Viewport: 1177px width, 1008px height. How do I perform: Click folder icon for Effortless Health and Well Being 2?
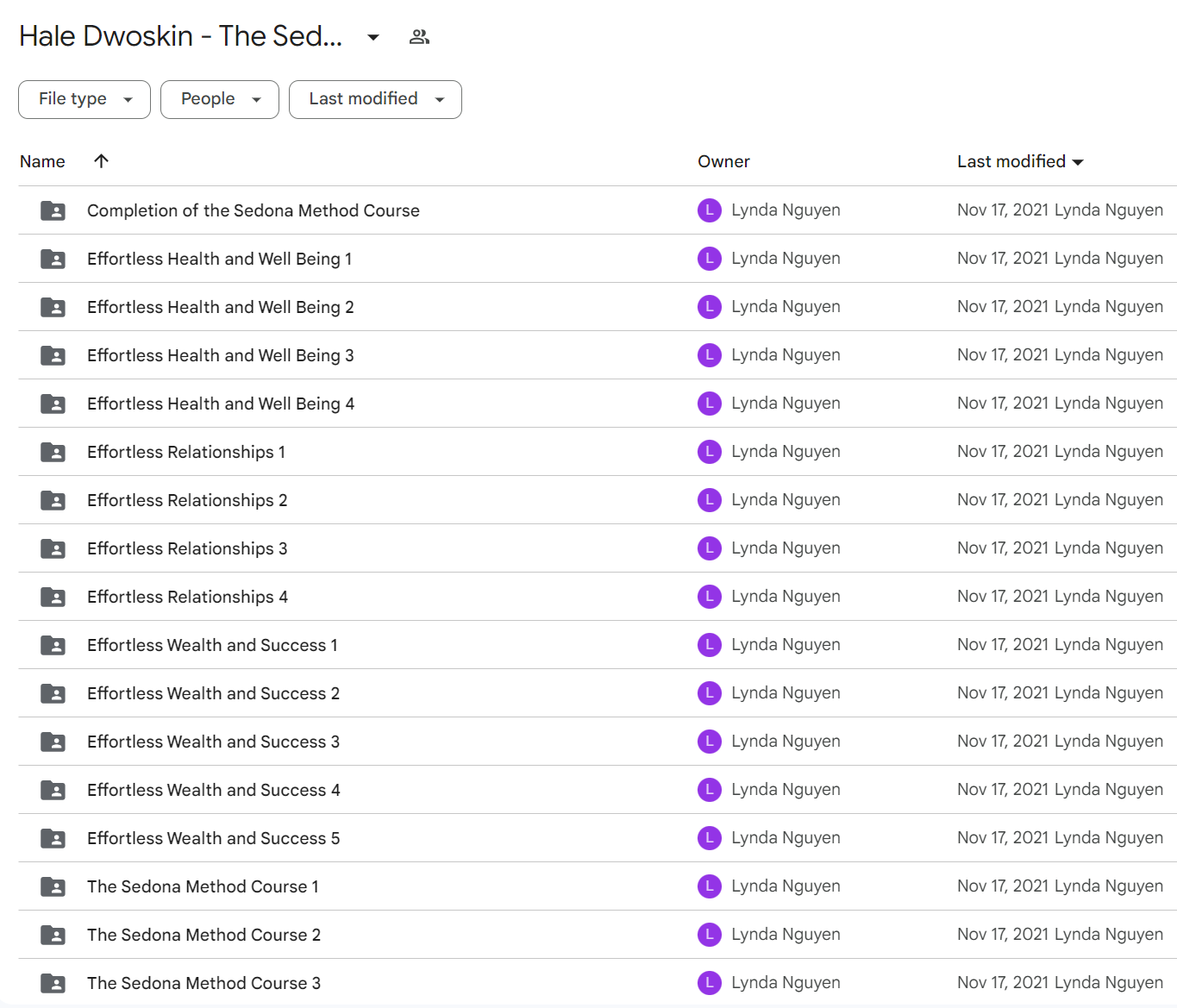pyautogui.click(x=53, y=307)
